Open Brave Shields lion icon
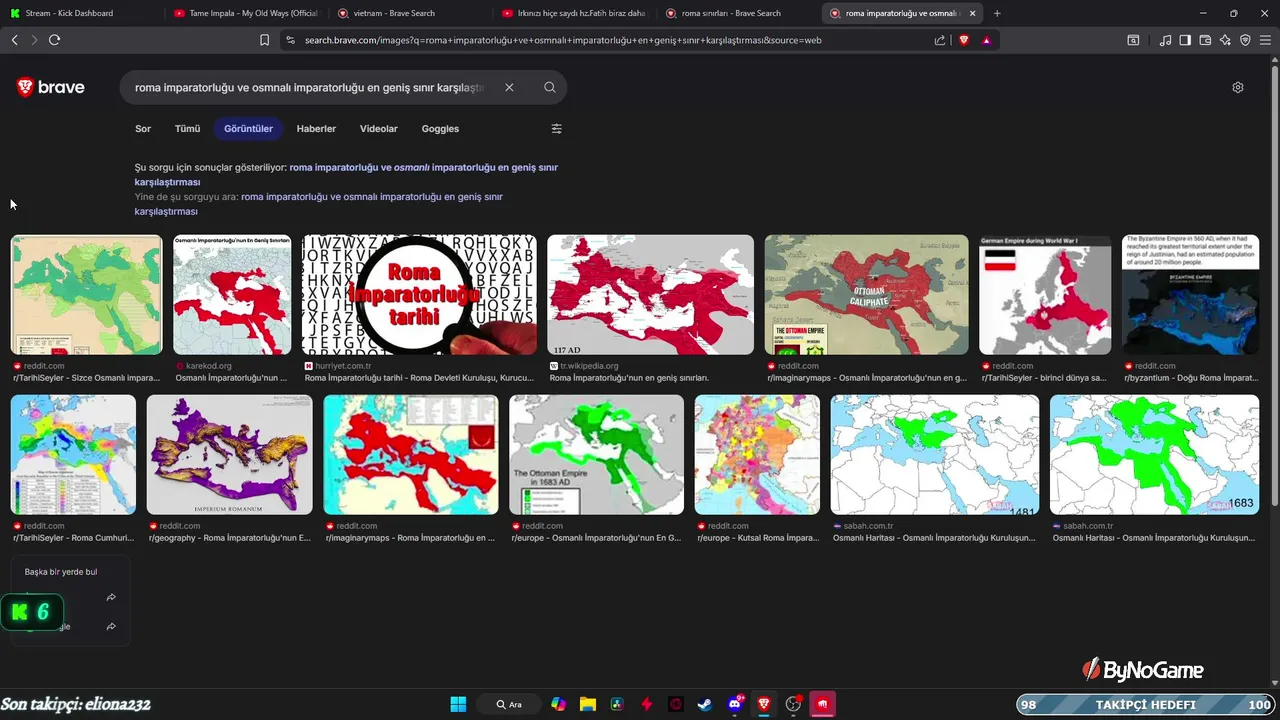The width and height of the screenshot is (1280, 720). pyautogui.click(x=964, y=40)
